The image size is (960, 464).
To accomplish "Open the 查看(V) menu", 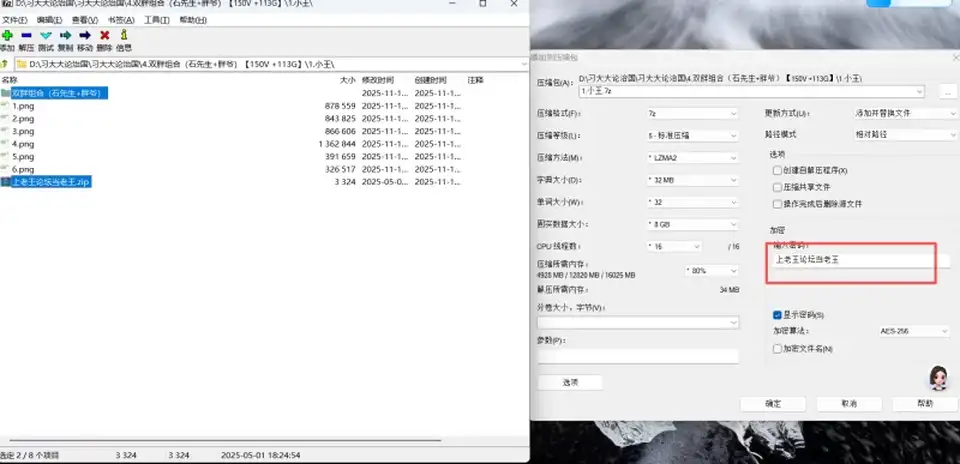I will pos(84,20).
